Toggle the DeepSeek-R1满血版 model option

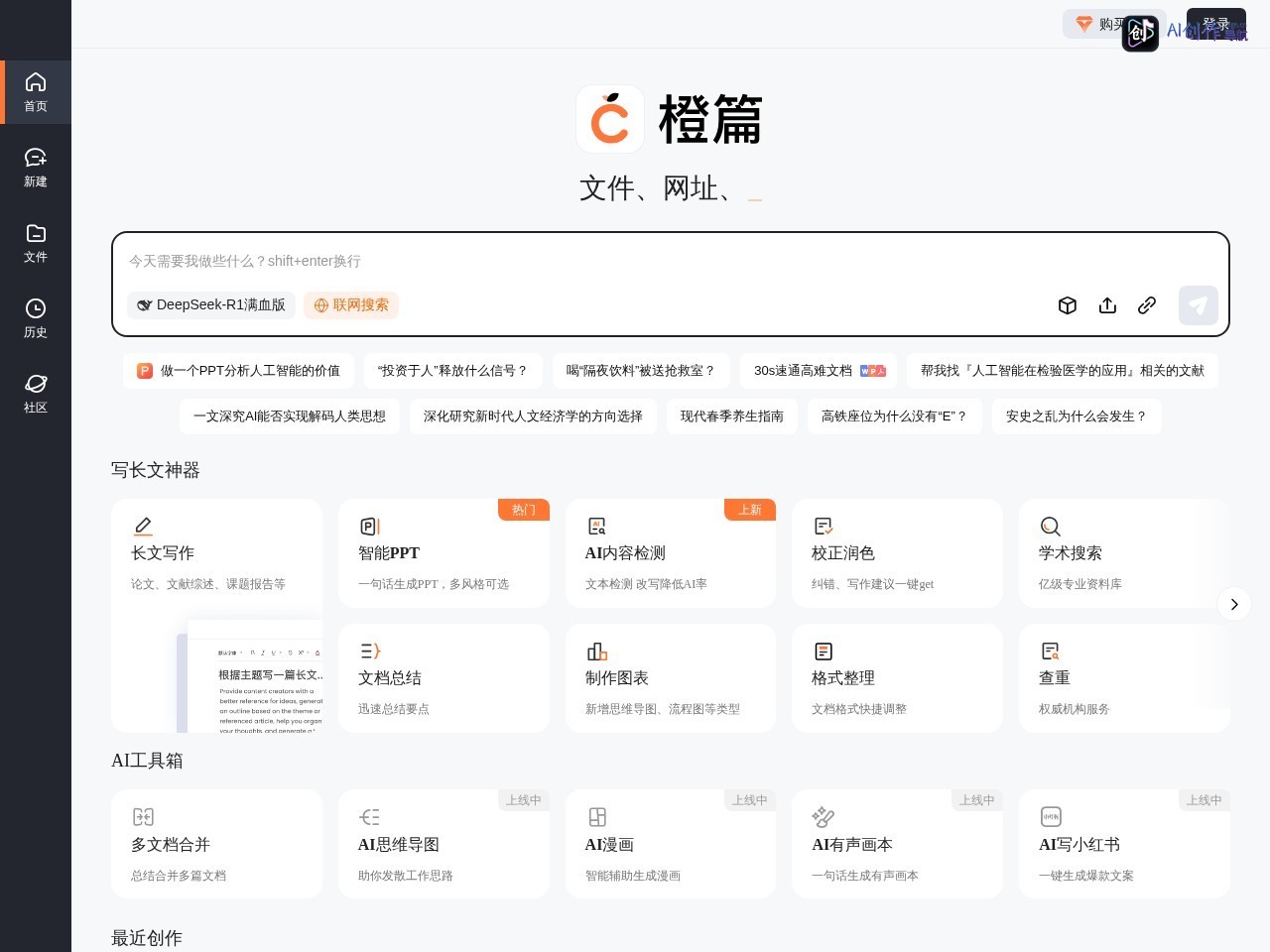210,305
